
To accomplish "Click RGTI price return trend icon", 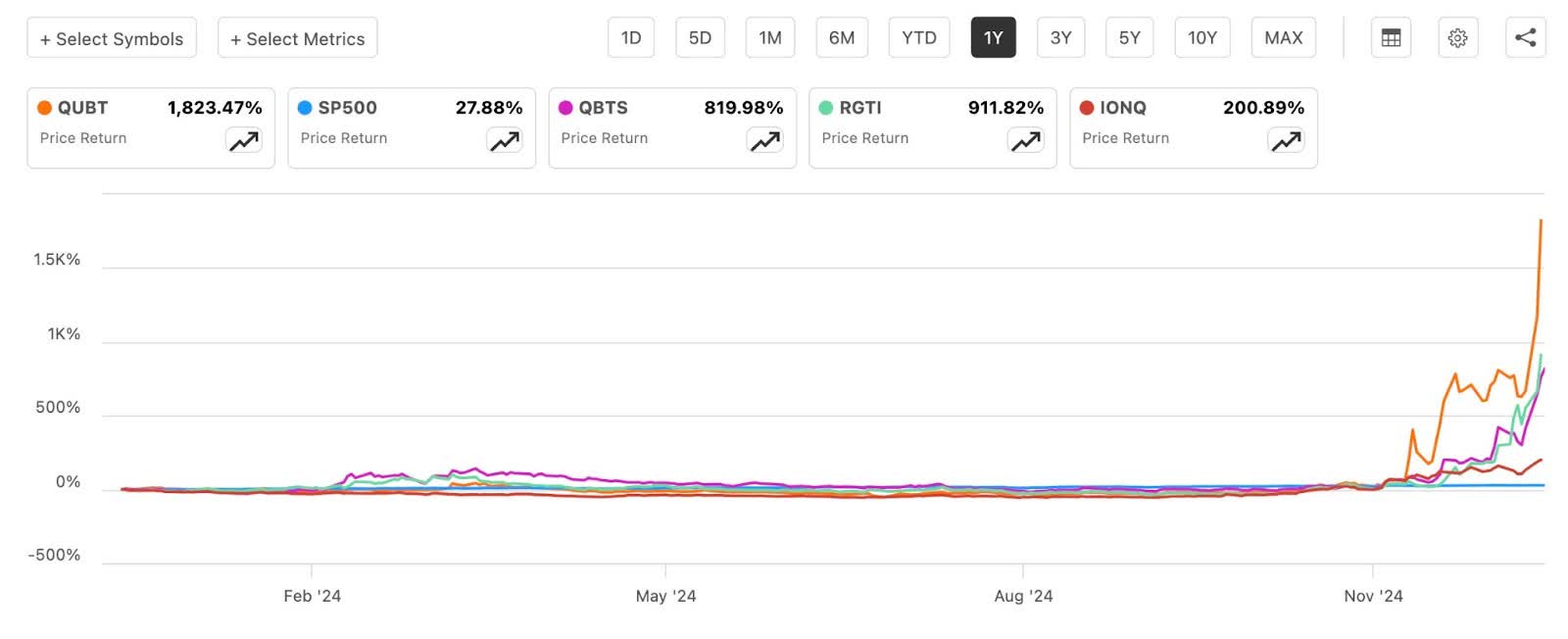I will (x=1026, y=141).
